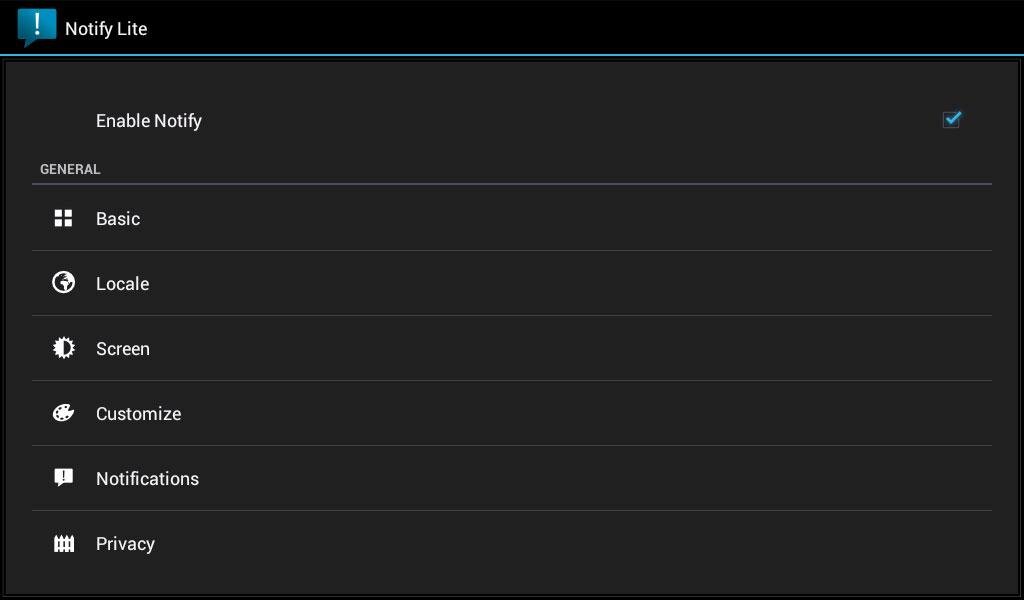Click the Notify Lite app icon
Image resolution: width=1024 pixels, height=600 pixels.
click(37, 27)
